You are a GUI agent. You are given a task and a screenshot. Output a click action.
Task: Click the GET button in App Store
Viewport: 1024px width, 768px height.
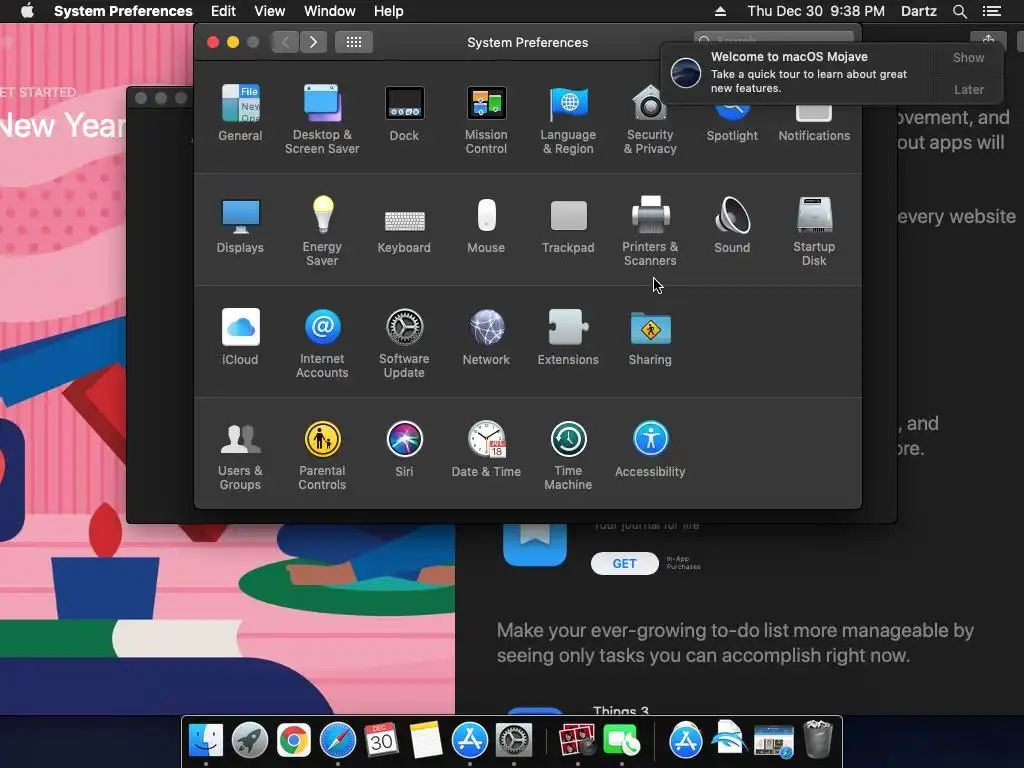(x=624, y=564)
